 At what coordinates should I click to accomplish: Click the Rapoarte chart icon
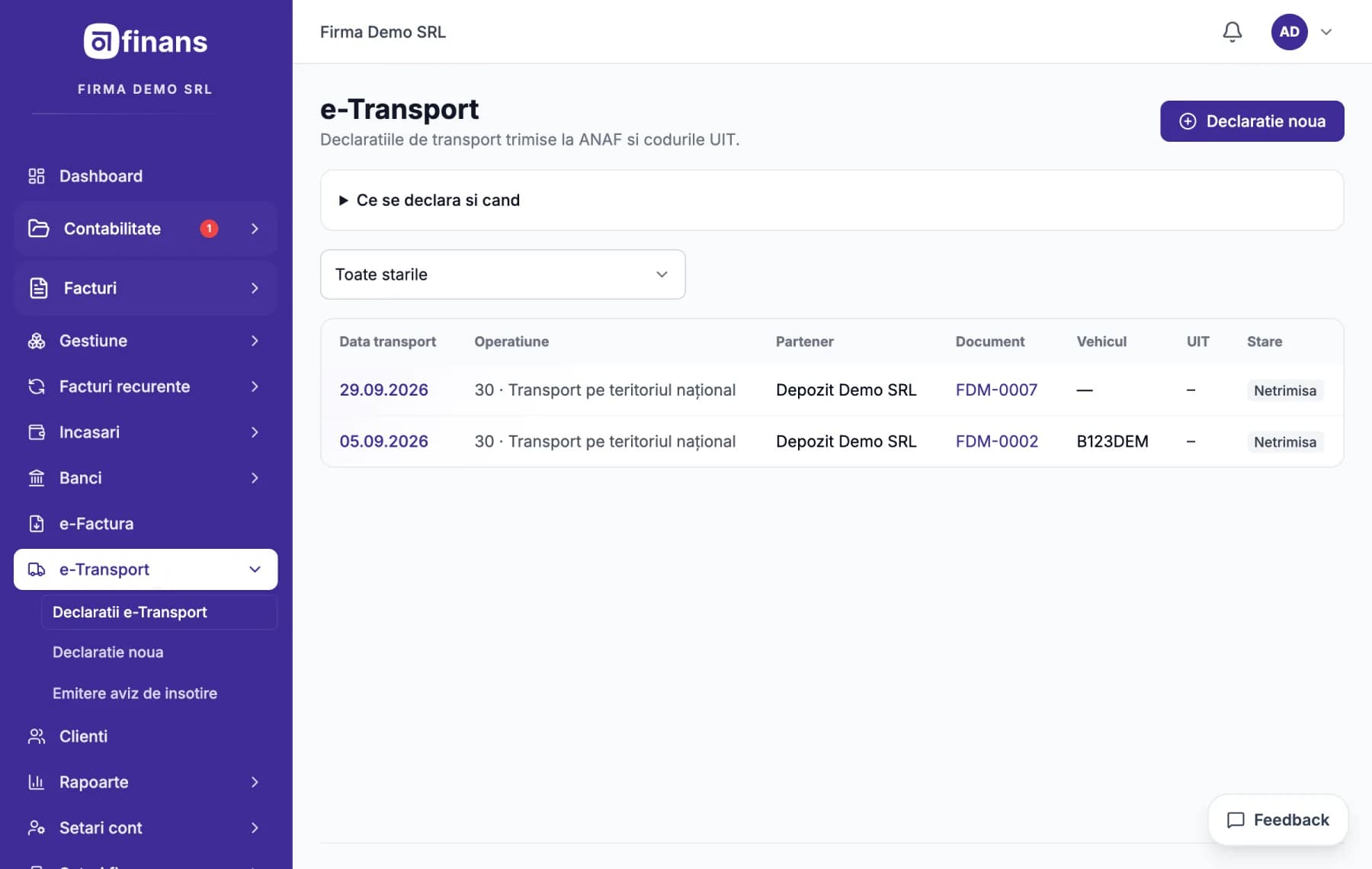tap(37, 782)
